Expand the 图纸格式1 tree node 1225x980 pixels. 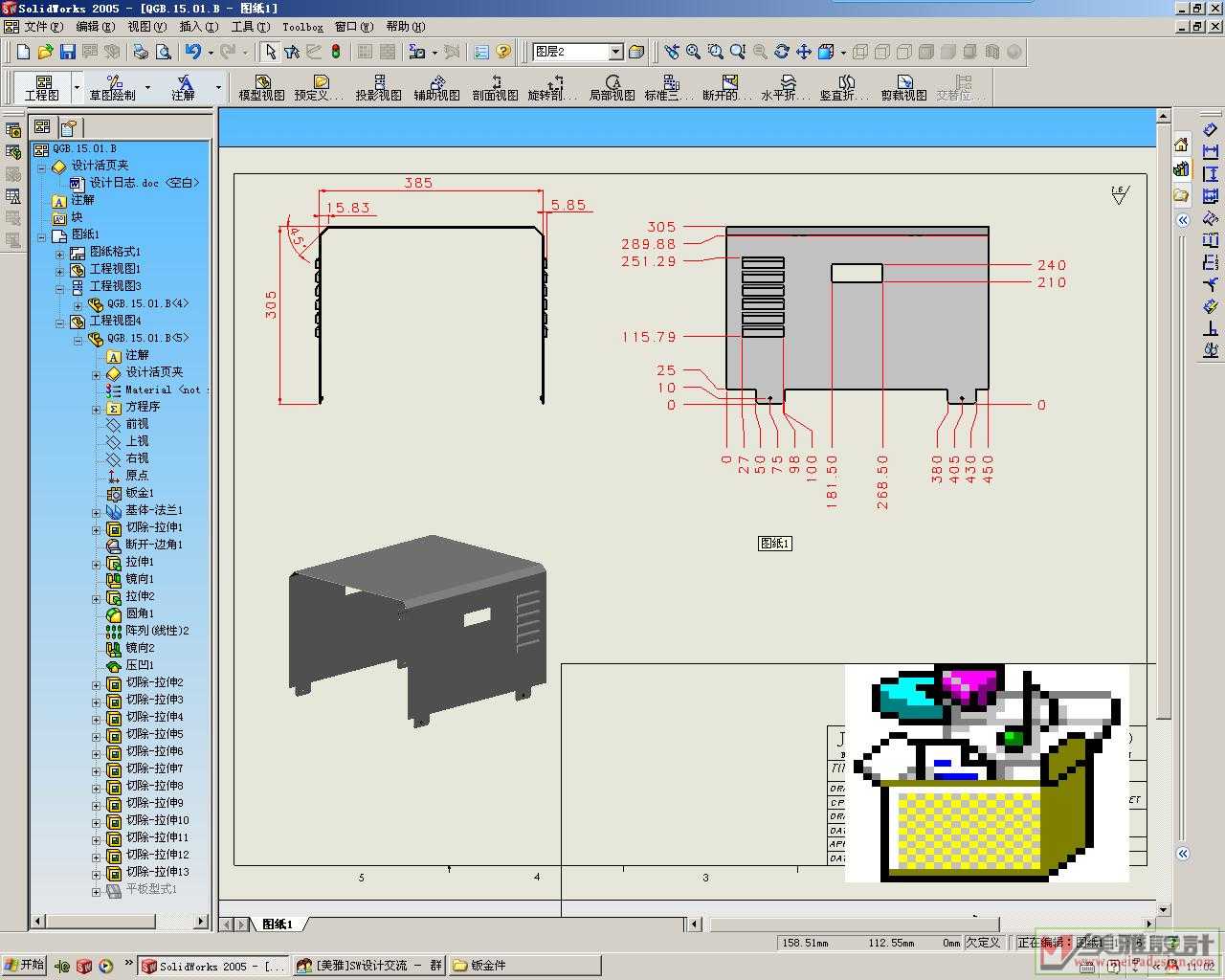click(x=59, y=253)
